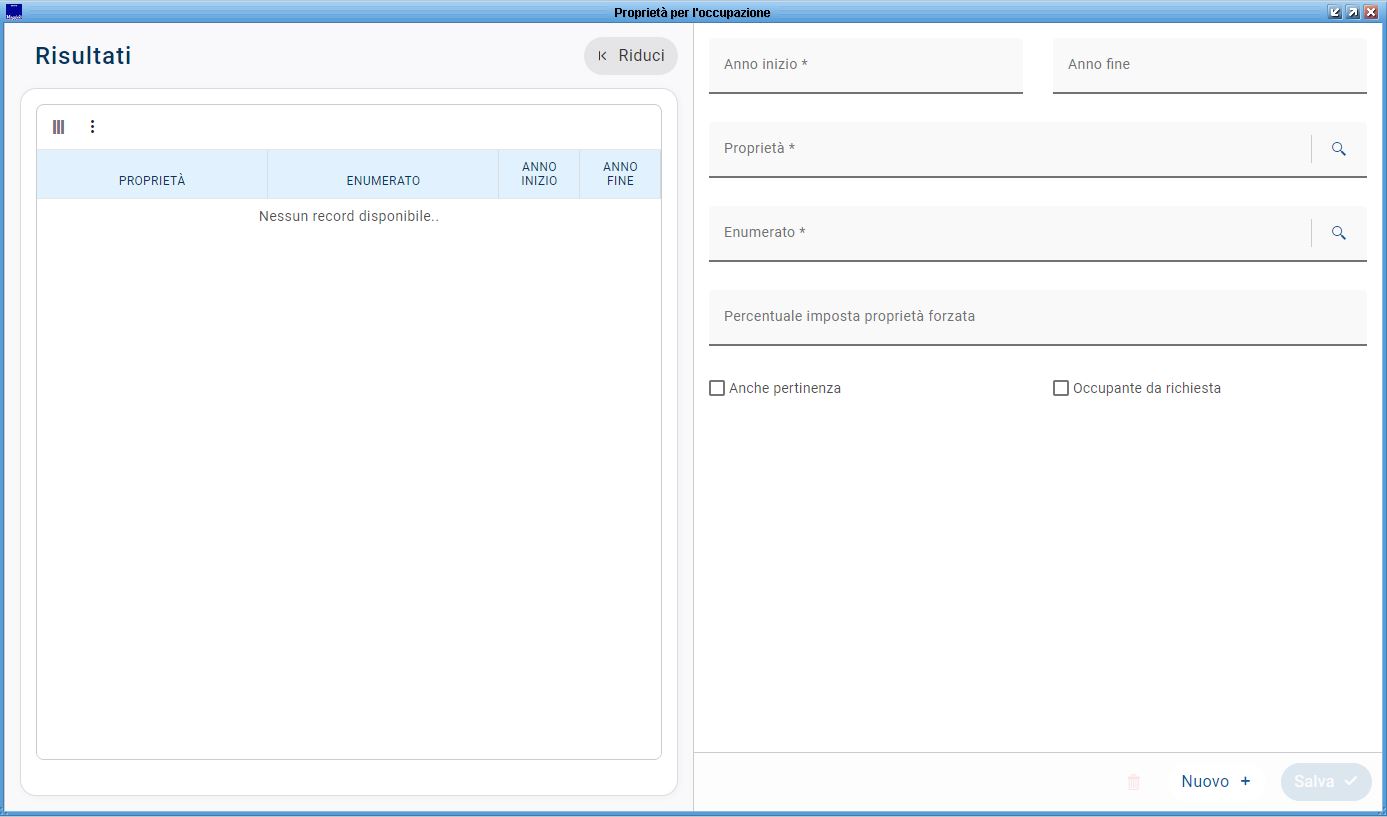Click into the Proprietà text field
Viewport: 1387px width, 817px height.
click(x=1008, y=149)
